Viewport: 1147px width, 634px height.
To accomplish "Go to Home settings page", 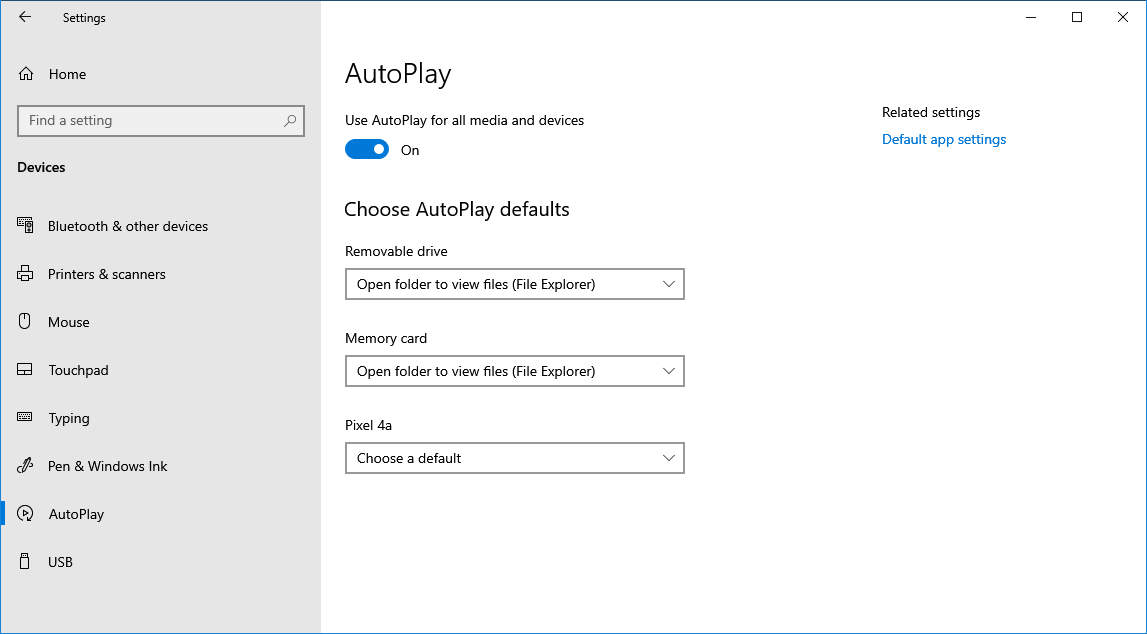I will [67, 74].
